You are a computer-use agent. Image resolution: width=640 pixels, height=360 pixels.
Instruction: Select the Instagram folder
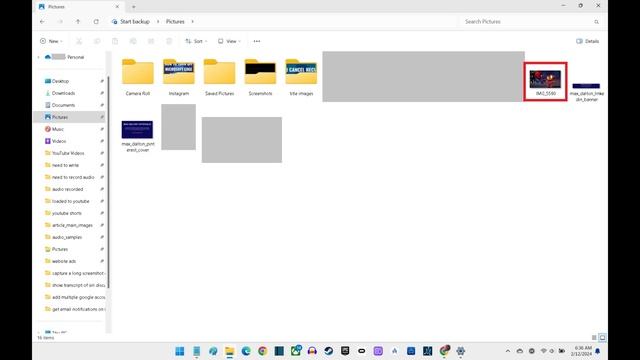pos(179,78)
